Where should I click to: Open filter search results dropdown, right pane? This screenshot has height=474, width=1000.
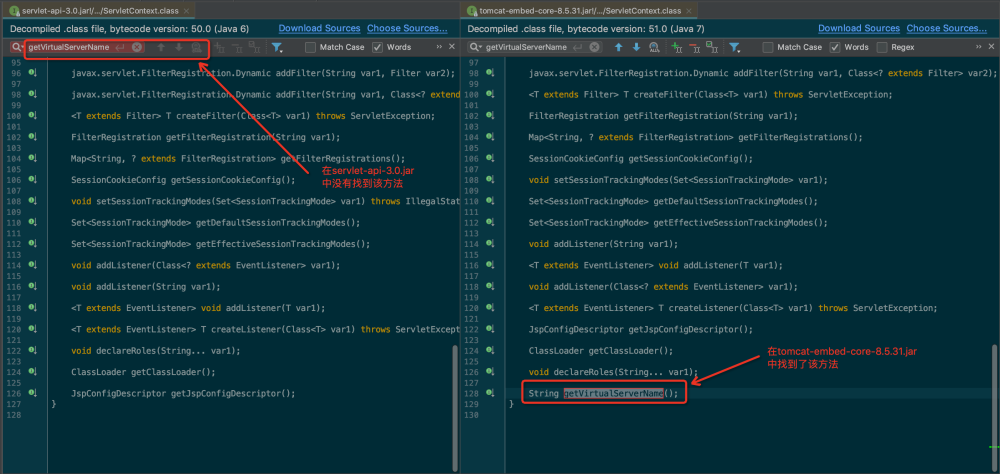coord(735,47)
